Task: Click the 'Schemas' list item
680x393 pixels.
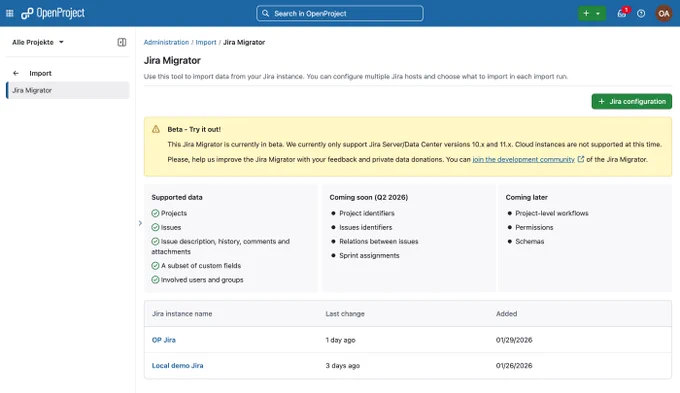Action: point(530,241)
